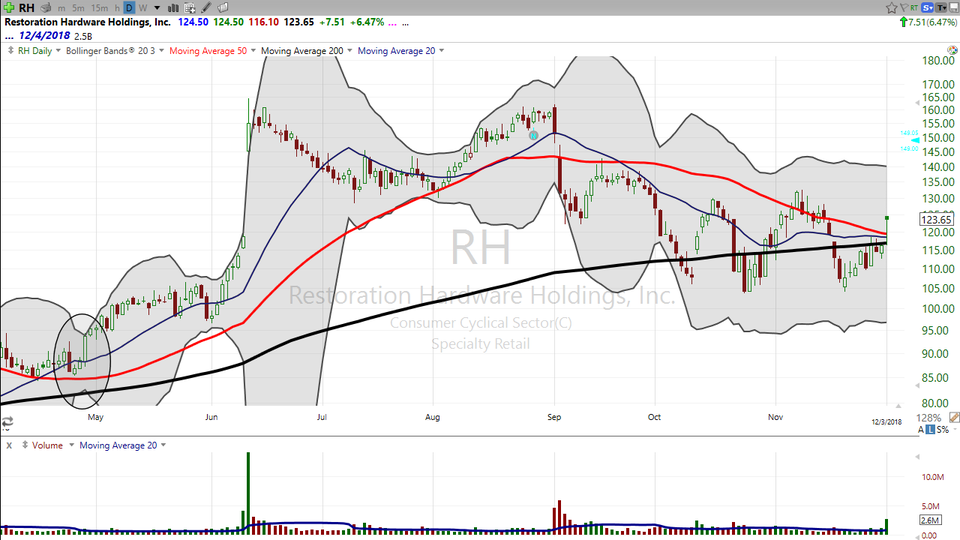This screenshot has width=960, height=540.
Task: Expand the Moving Average 200 dropdown arrow
Action: coord(350,50)
